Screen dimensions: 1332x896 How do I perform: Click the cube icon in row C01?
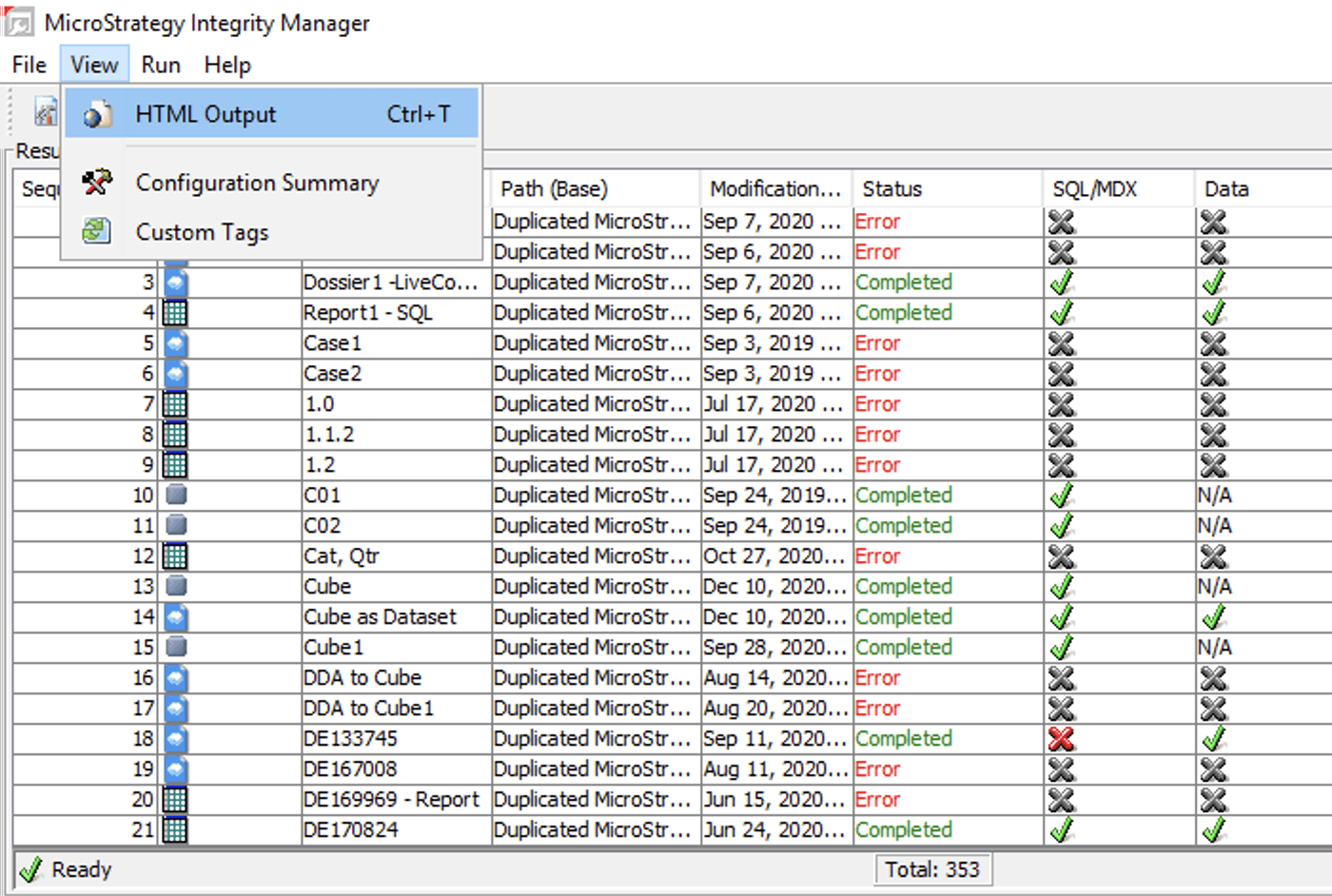point(175,496)
